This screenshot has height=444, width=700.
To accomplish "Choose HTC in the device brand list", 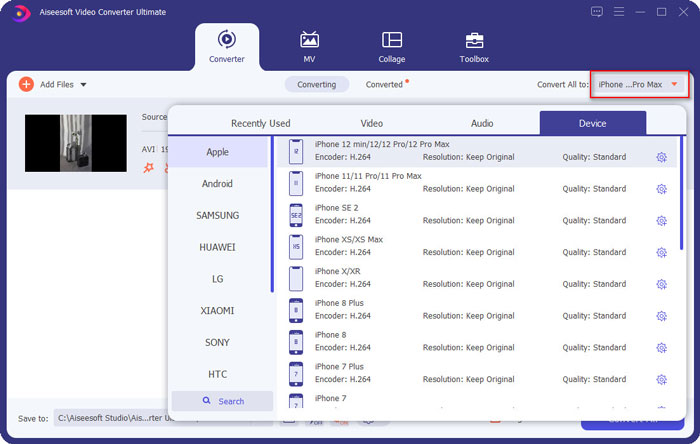I will 217,374.
